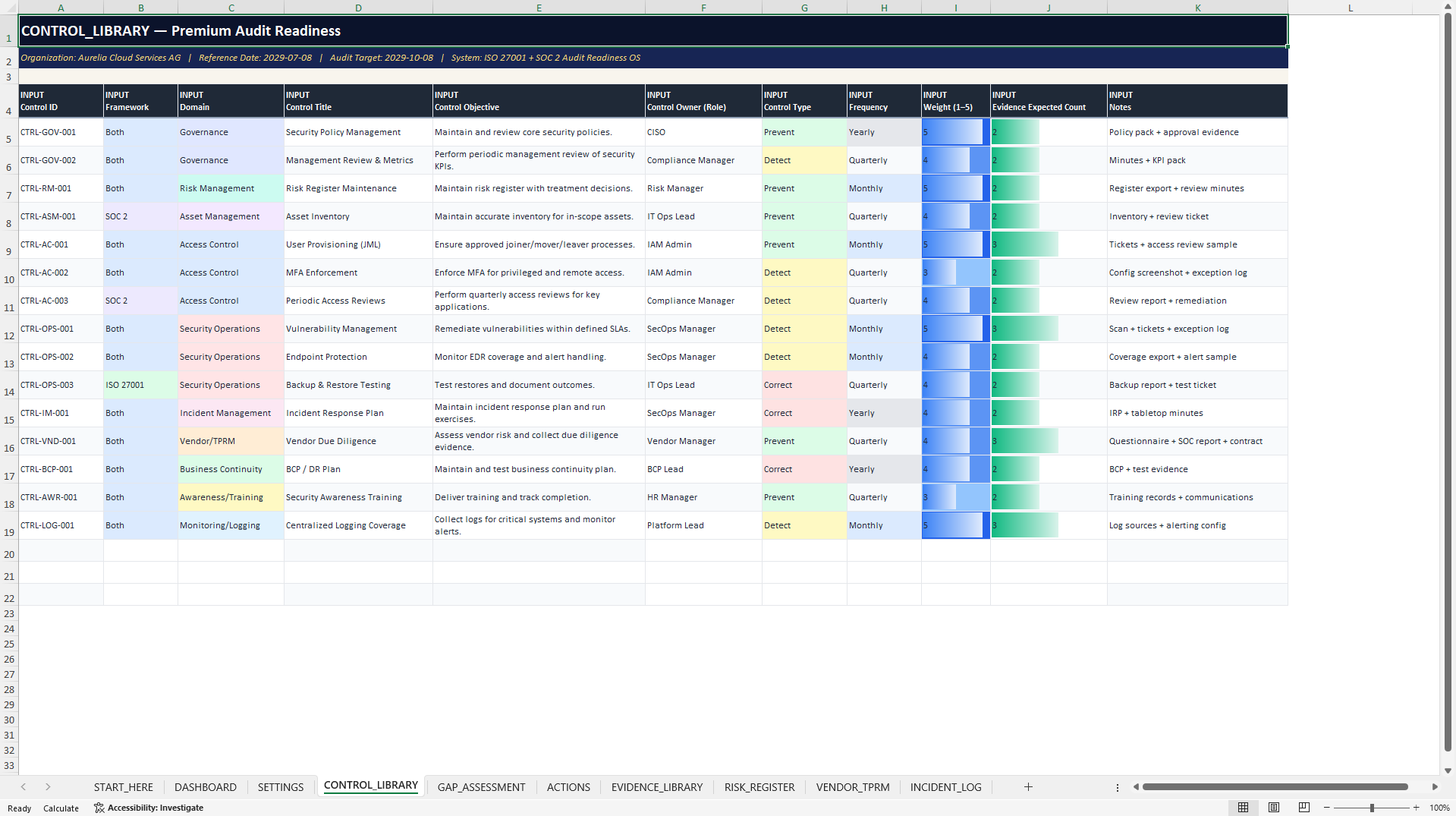Screen dimensions: 1456x816
Task: Go to the INCIDENT_LOG sheet
Action: [946, 787]
